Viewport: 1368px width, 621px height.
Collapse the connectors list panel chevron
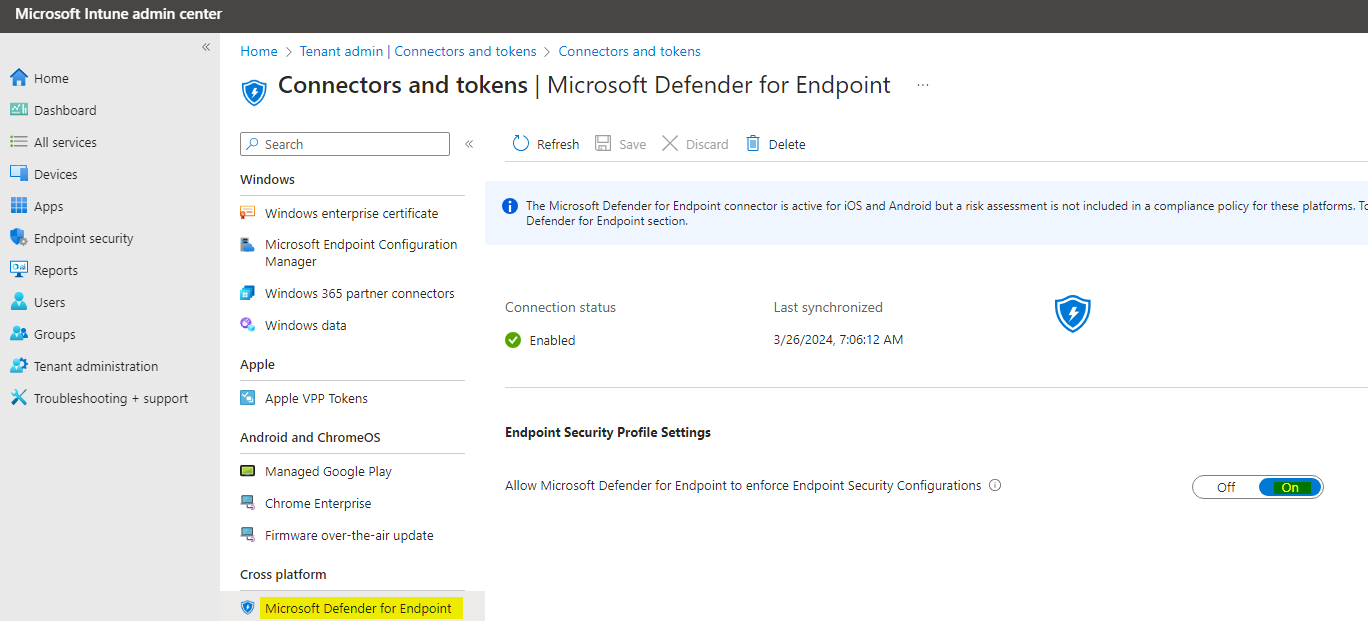(x=469, y=144)
